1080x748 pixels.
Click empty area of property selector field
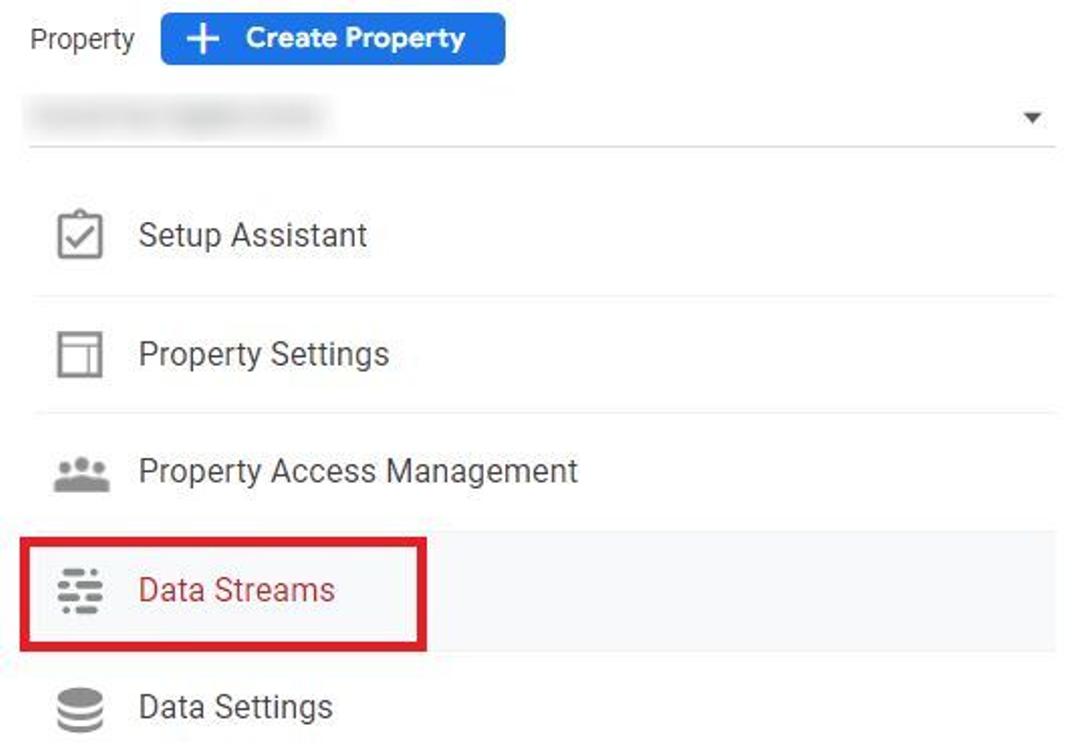(675, 117)
